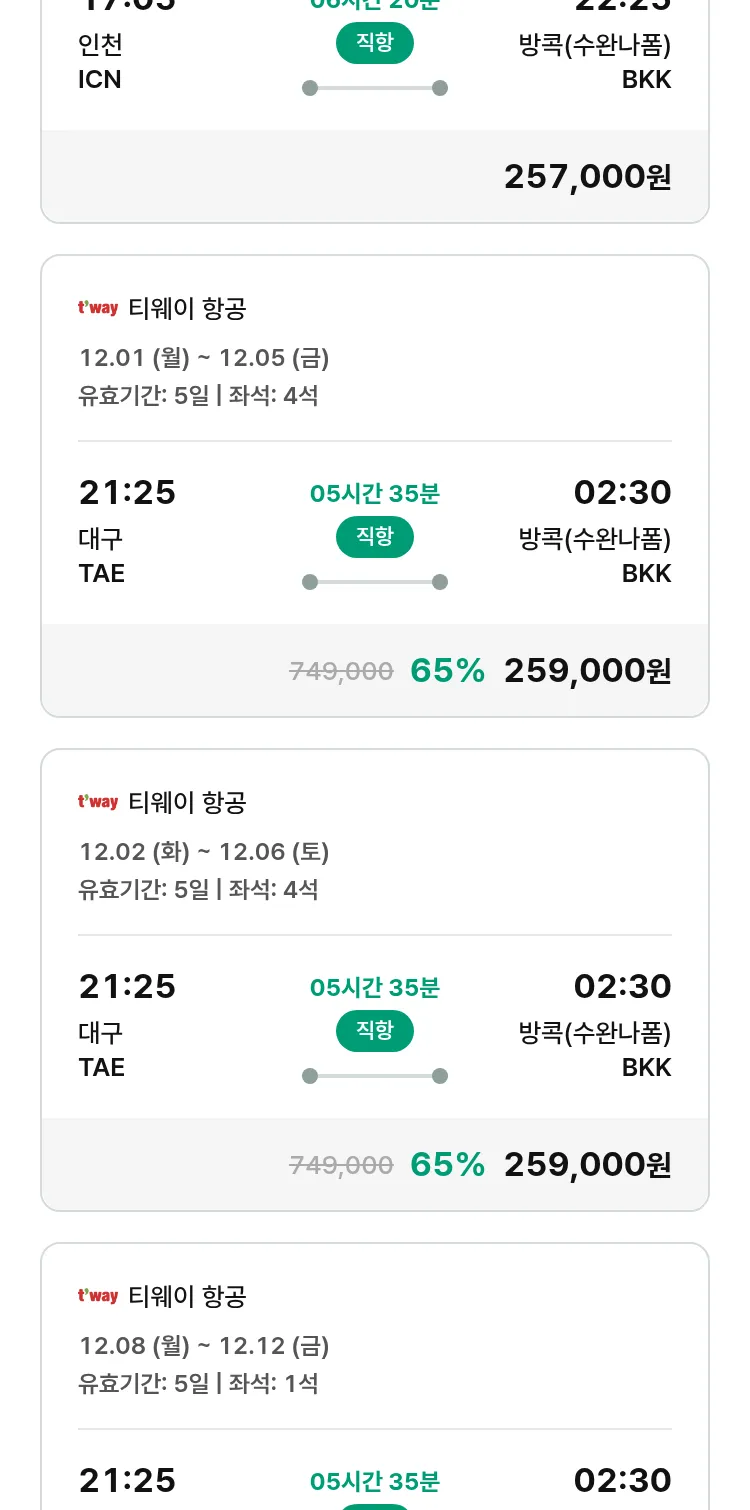The image size is (750, 1510).
Task: Select the 259,000원 price for the 12.02 departure
Action: 587,1165
